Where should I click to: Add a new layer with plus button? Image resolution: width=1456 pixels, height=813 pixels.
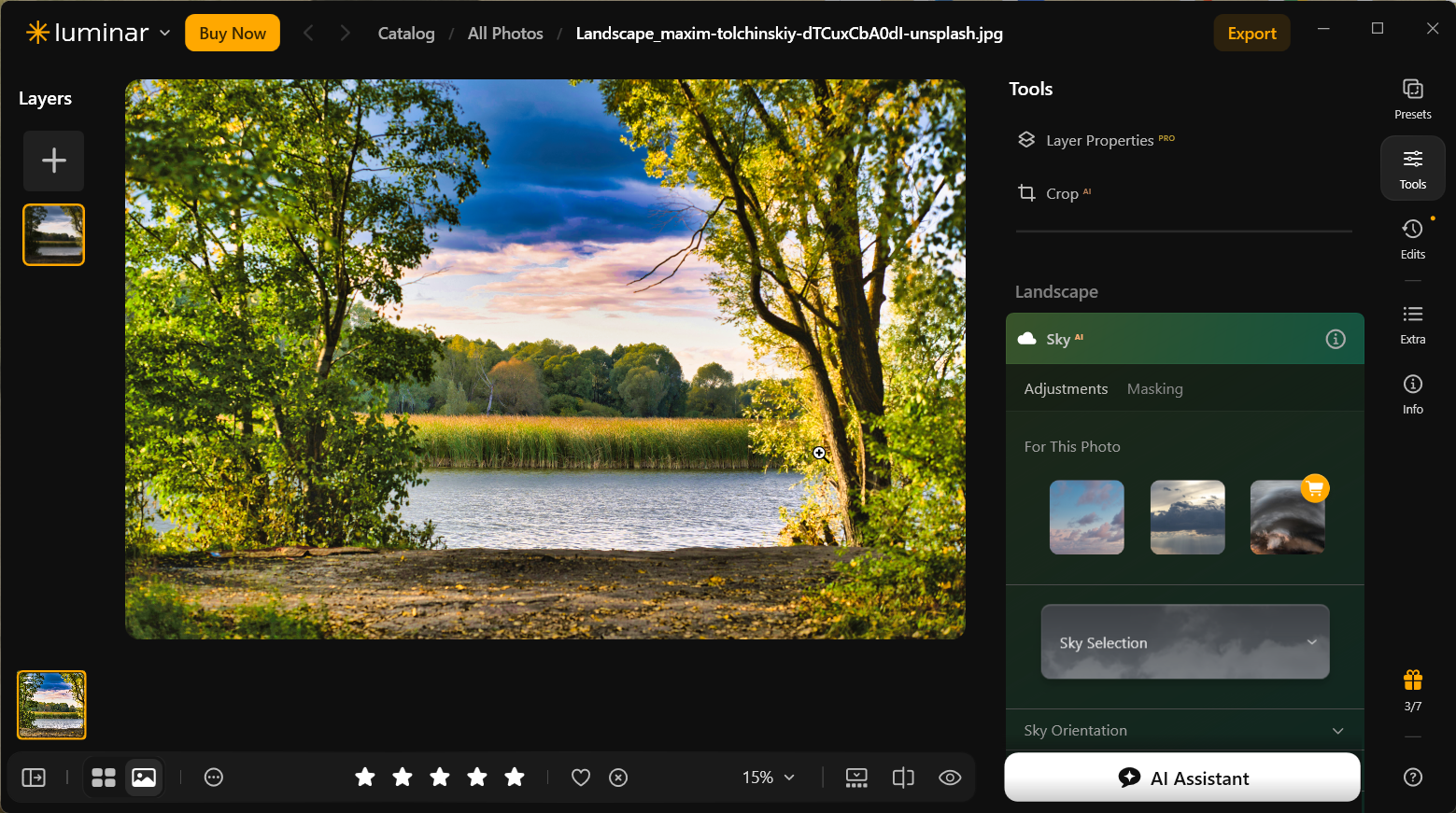[54, 161]
